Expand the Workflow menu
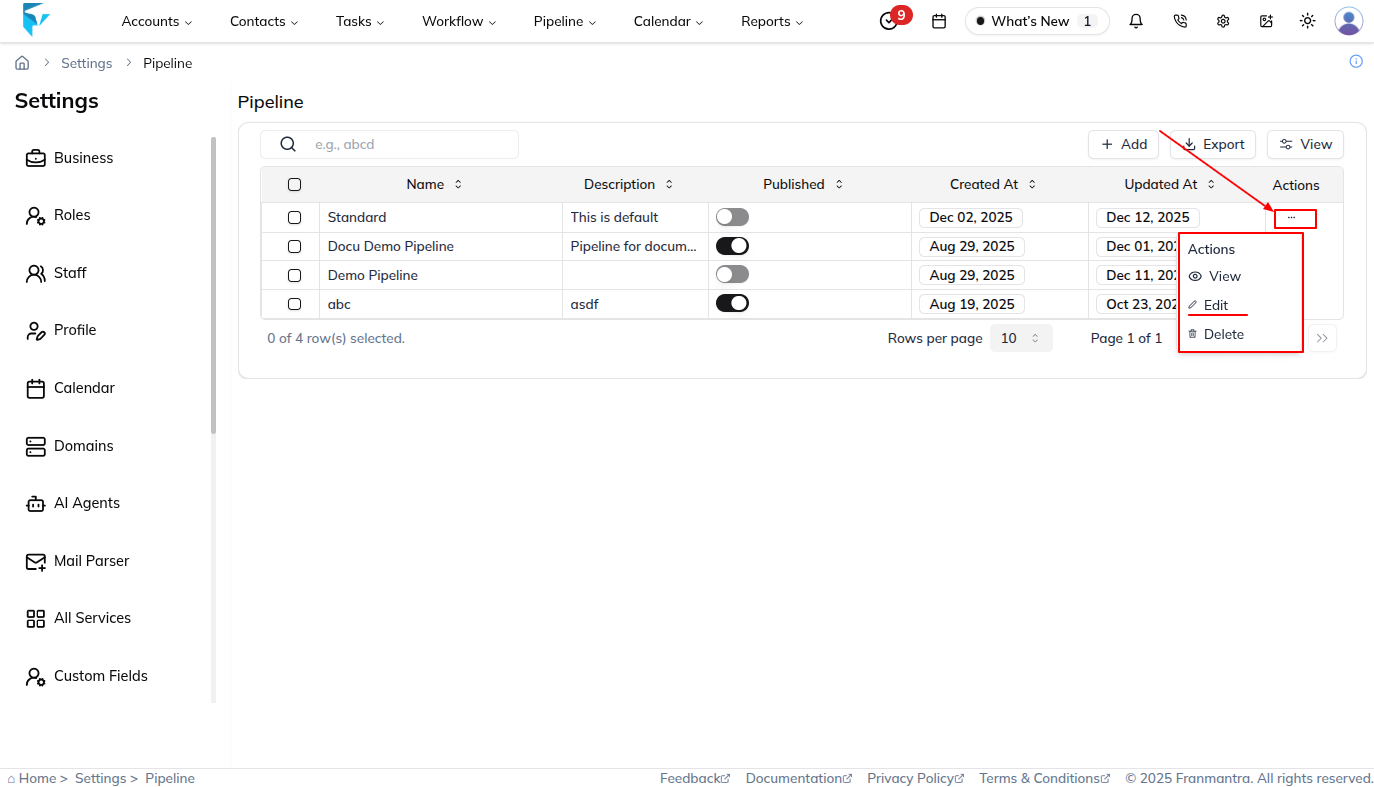1374x787 pixels. pos(459,21)
